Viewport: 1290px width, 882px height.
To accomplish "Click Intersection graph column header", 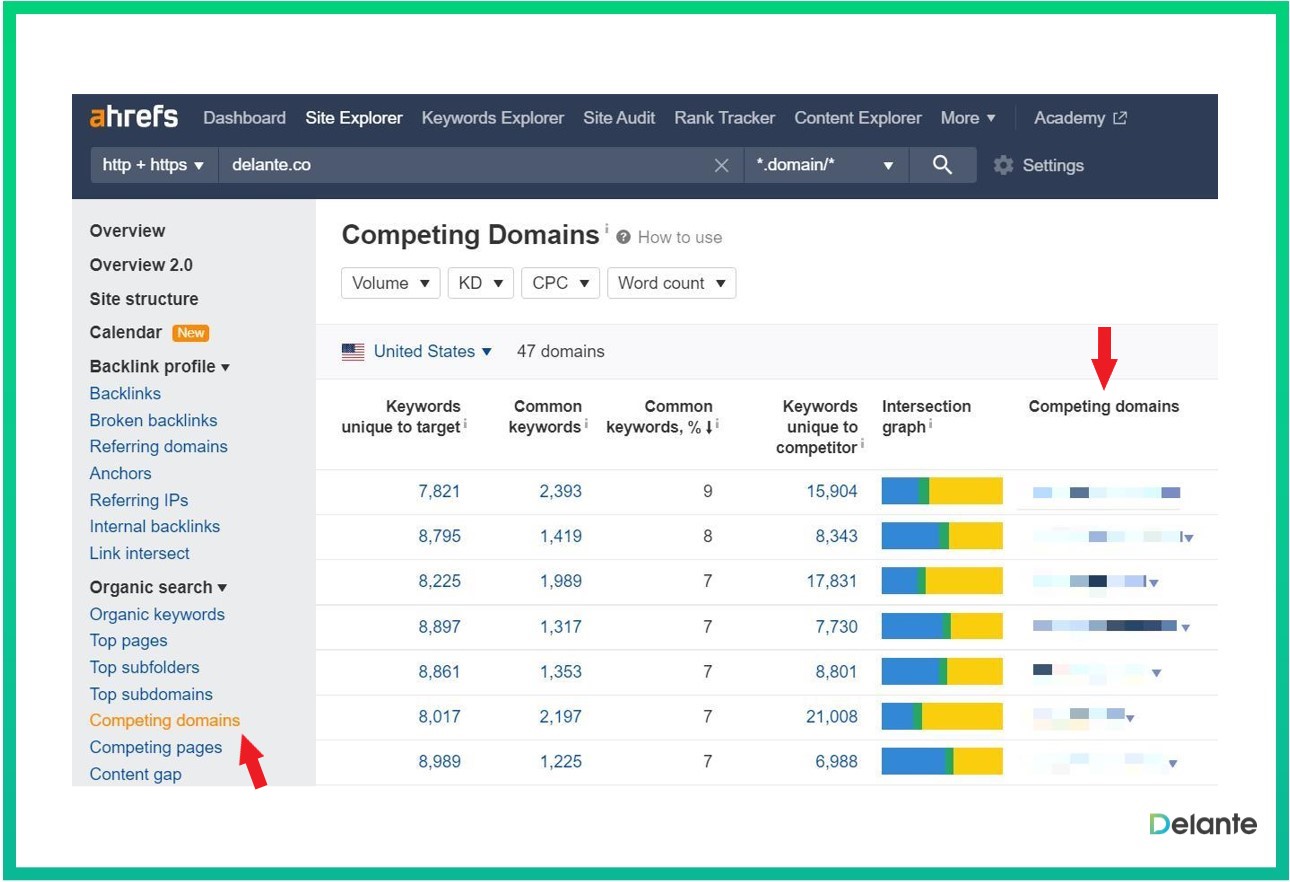I will (926, 417).
